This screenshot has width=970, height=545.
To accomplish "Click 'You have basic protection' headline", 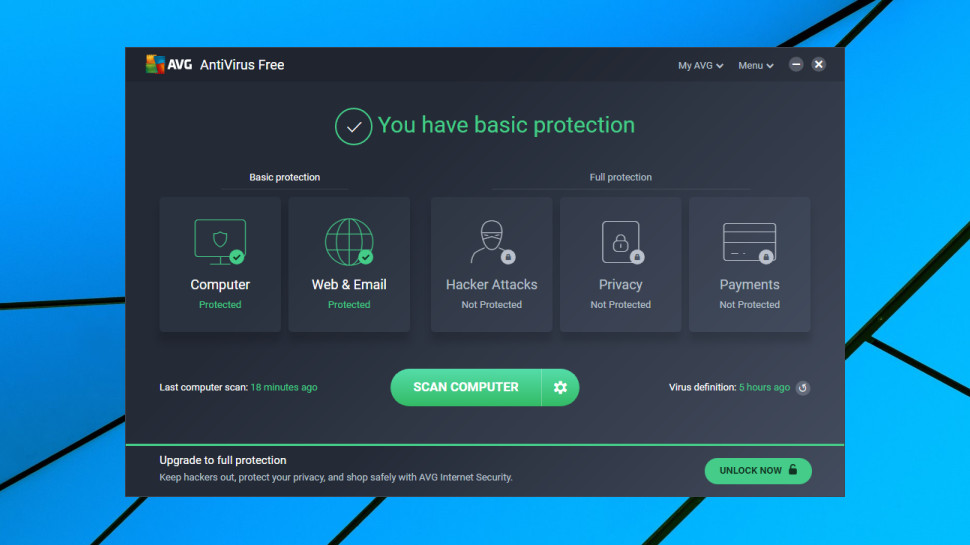I will [506, 126].
